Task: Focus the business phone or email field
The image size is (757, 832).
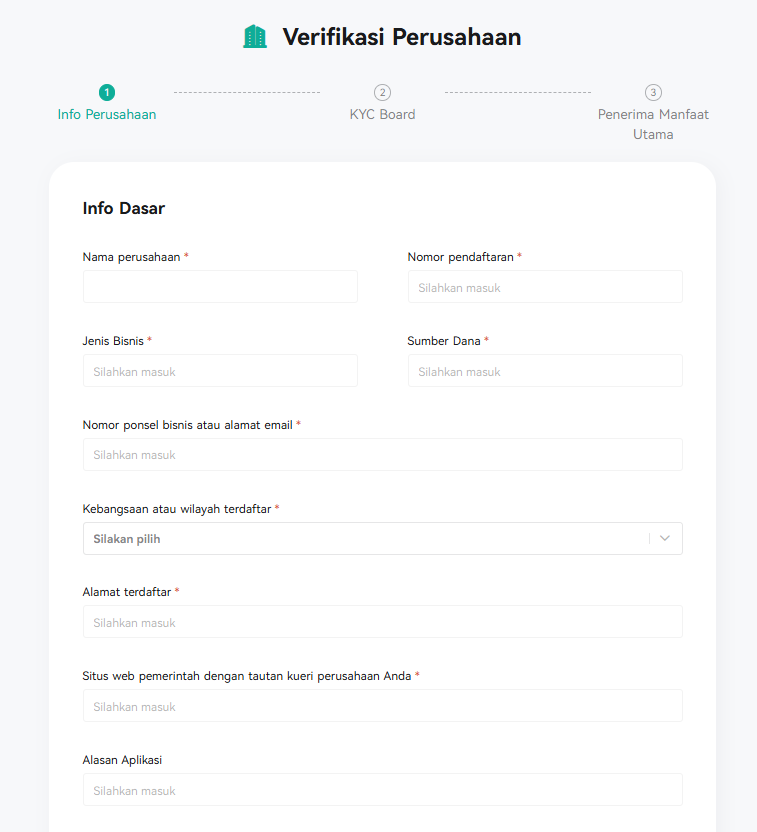Action: 382,454
